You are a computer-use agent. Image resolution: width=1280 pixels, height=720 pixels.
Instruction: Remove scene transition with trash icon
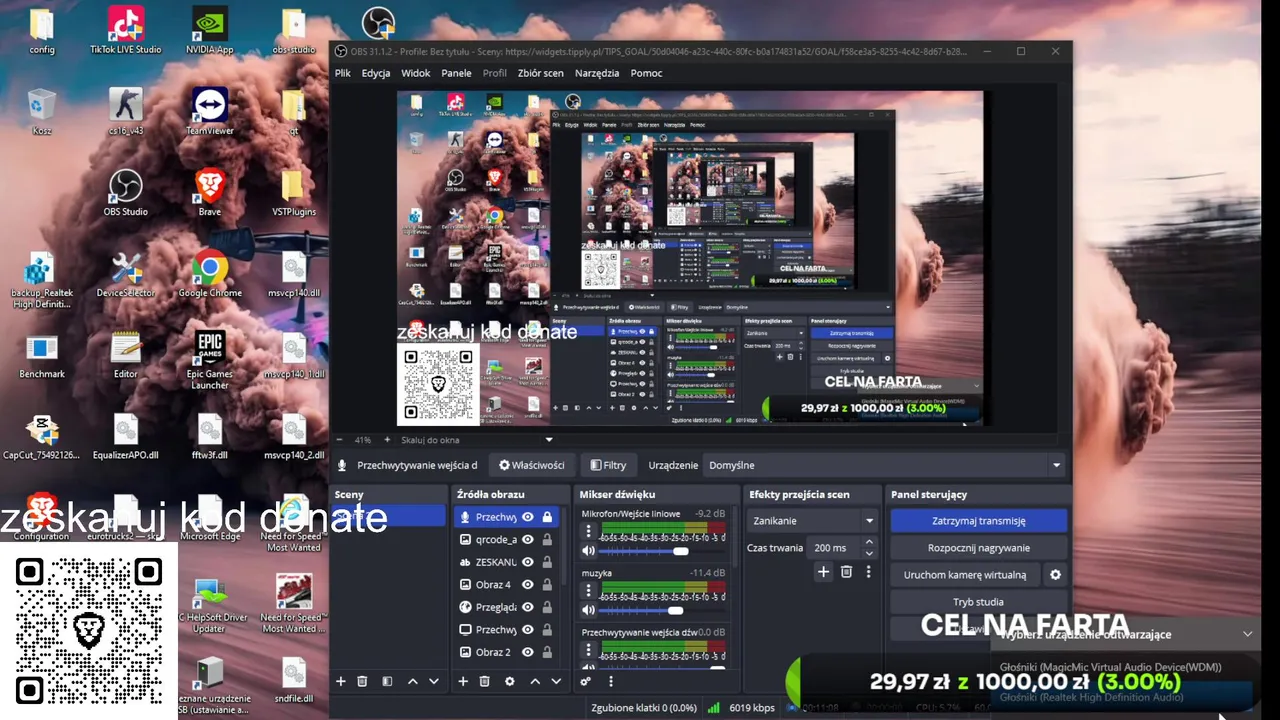[x=846, y=571]
